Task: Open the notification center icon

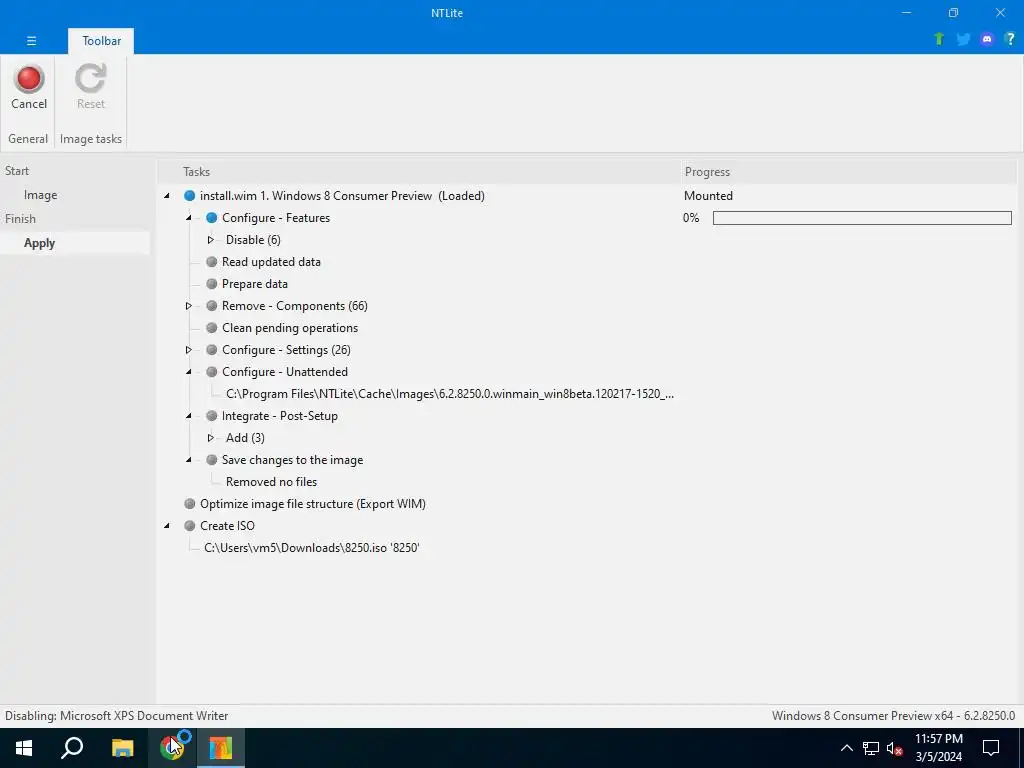Action: tap(991, 748)
